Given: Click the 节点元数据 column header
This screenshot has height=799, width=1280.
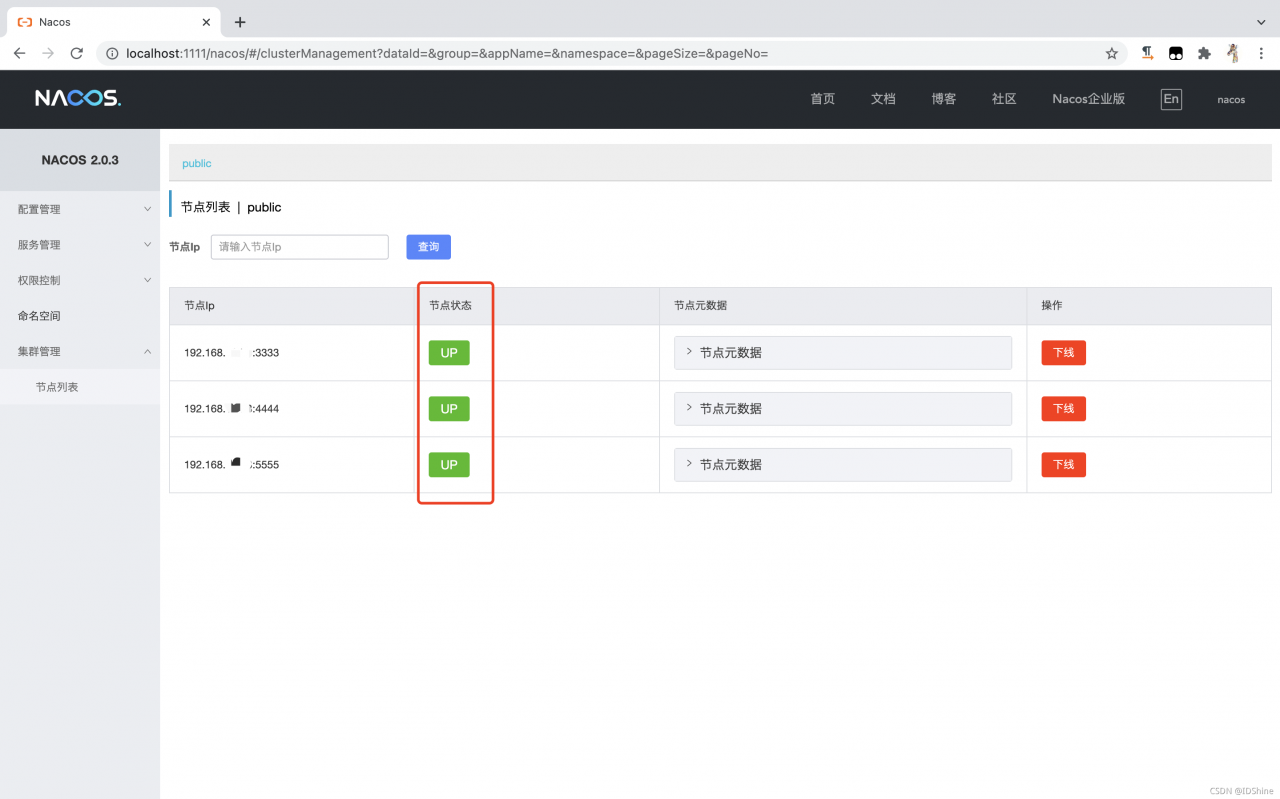Looking at the screenshot, I should click(x=701, y=306).
